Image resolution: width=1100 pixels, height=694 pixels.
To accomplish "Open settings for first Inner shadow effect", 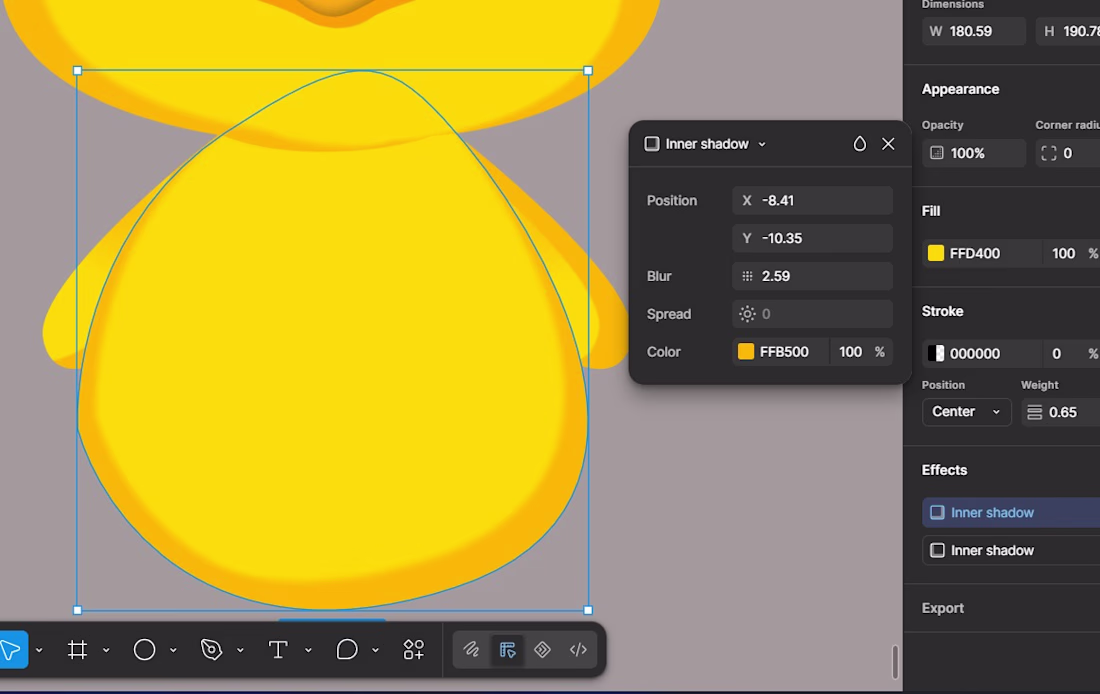I will coord(937,512).
